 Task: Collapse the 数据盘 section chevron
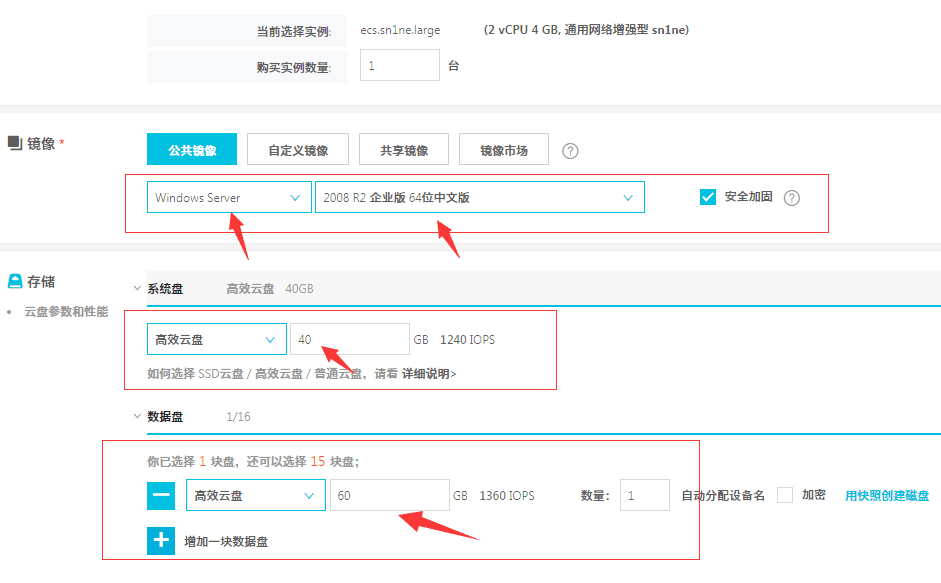137,416
